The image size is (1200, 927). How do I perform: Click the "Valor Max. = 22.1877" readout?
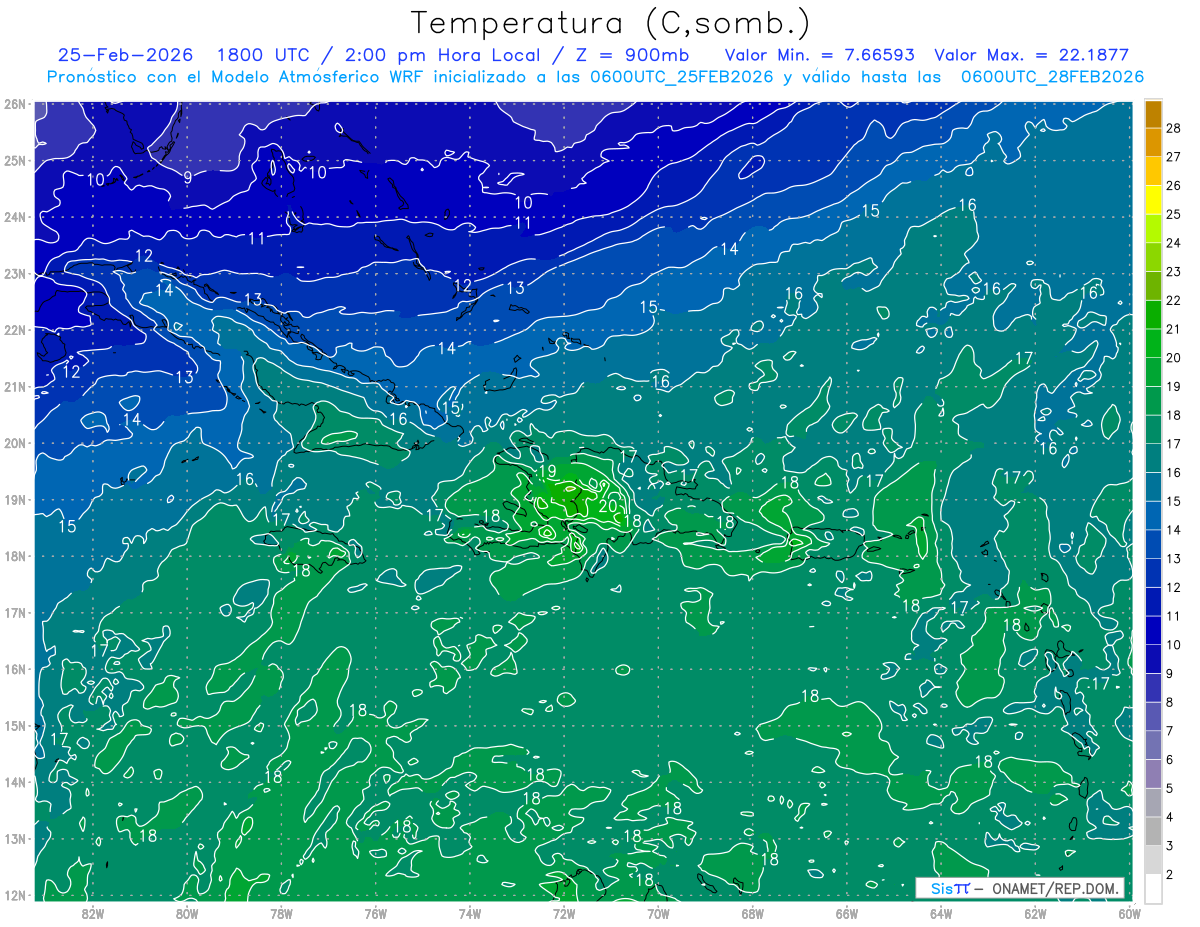pyautogui.click(x=1032, y=55)
